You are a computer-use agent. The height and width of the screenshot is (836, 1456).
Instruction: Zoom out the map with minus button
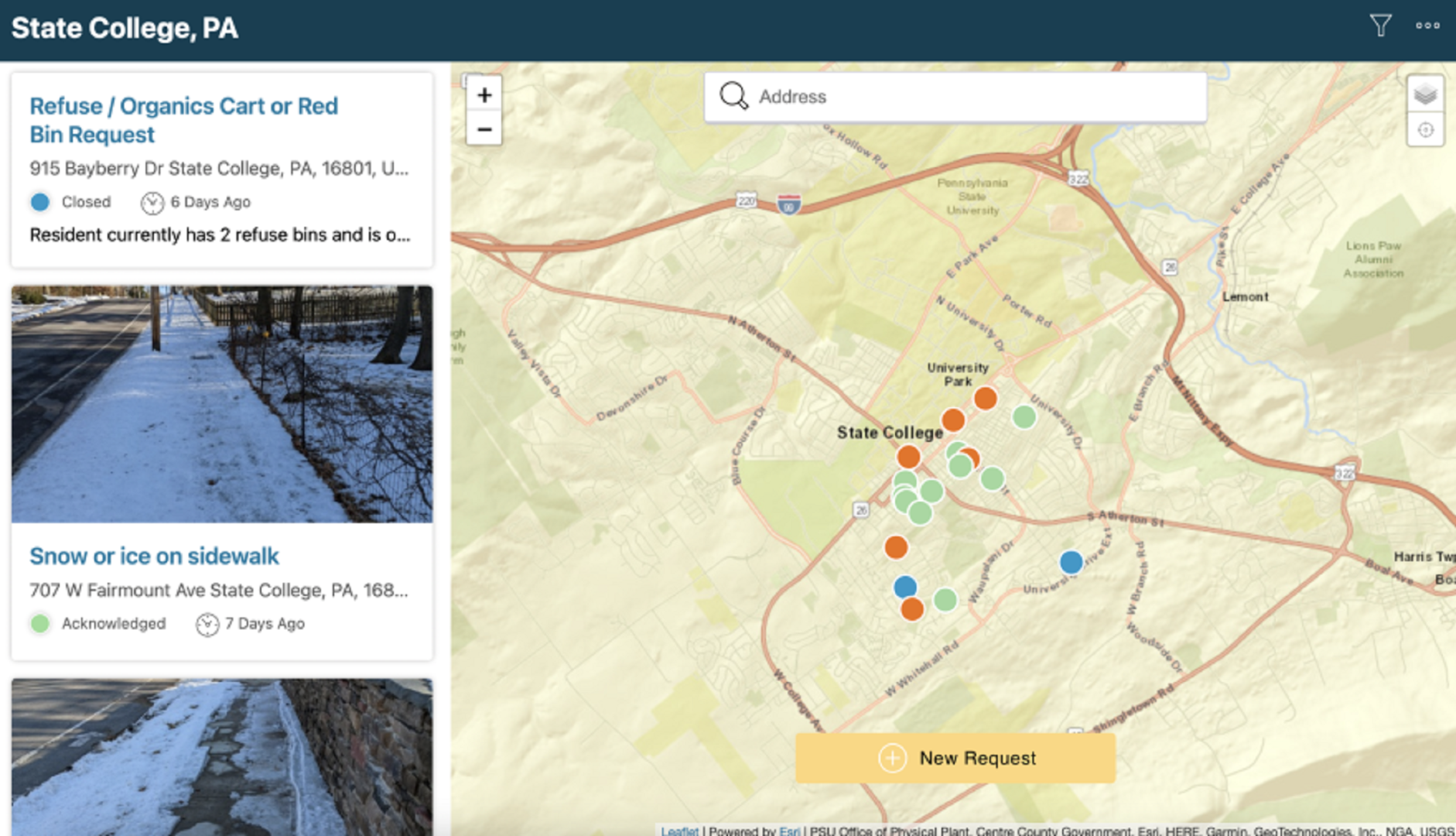[484, 129]
